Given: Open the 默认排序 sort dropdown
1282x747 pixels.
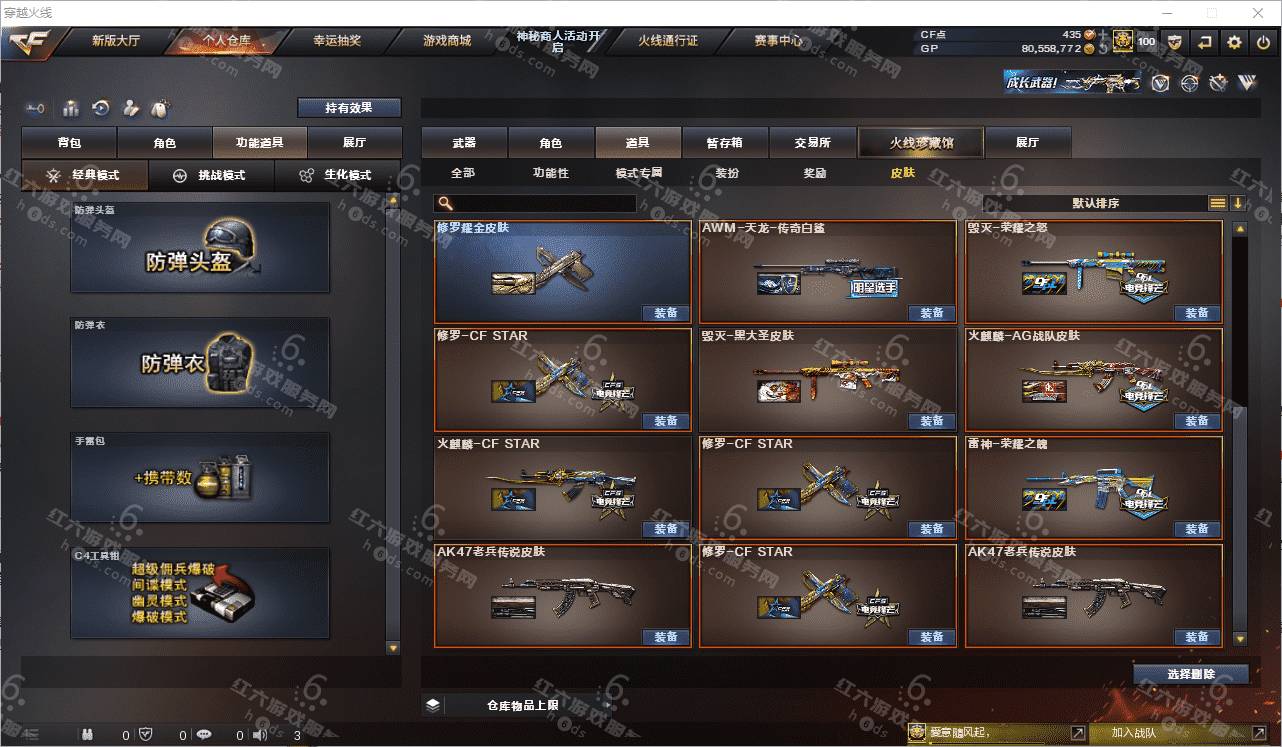Looking at the screenshot, I should (x=1095, y=203).
